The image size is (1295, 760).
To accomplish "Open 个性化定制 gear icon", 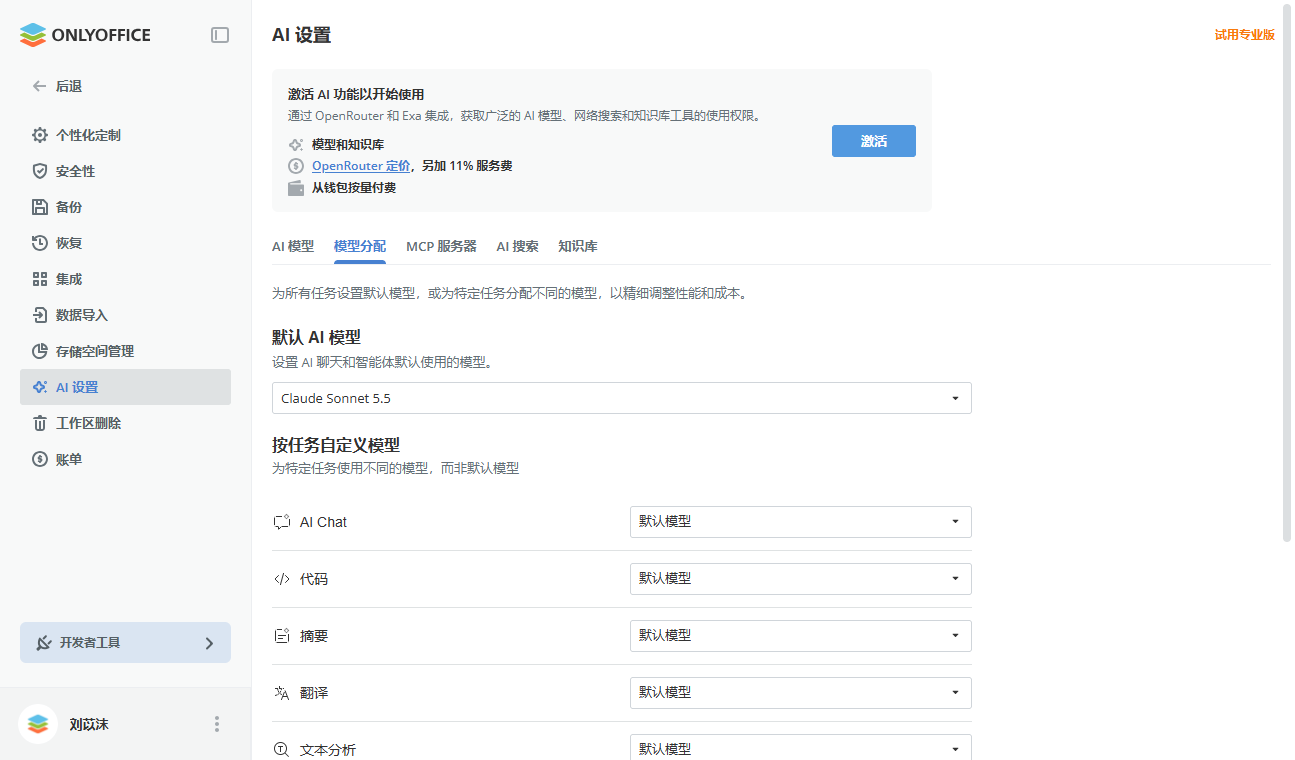I will [40, 135].
